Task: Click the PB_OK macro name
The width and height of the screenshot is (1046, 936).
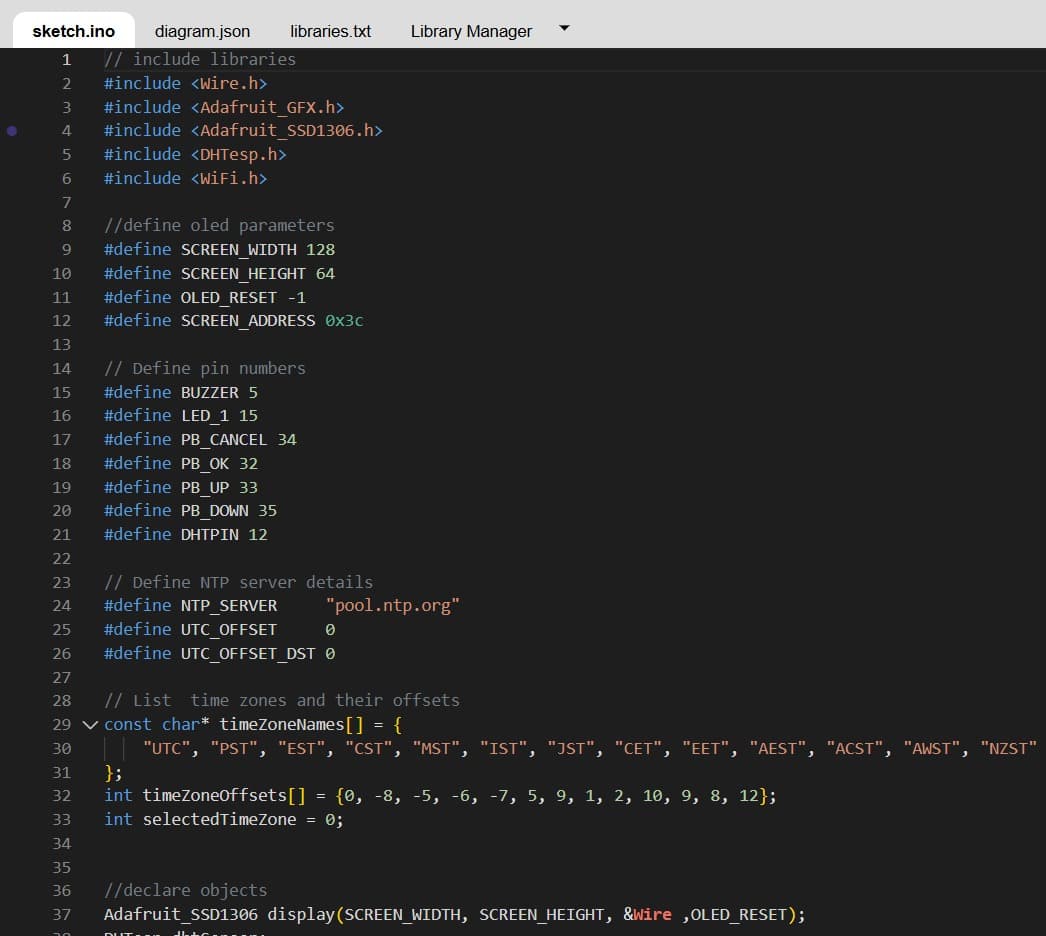Action: tap(205, 464)
